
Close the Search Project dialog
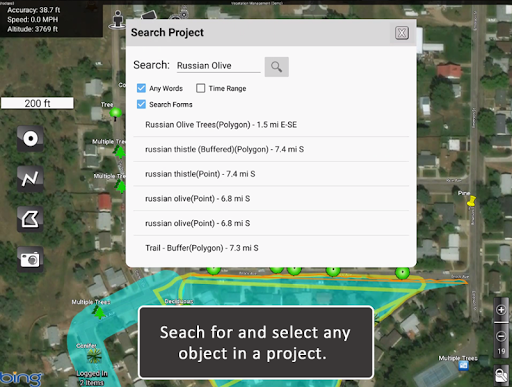coord(402,33)
